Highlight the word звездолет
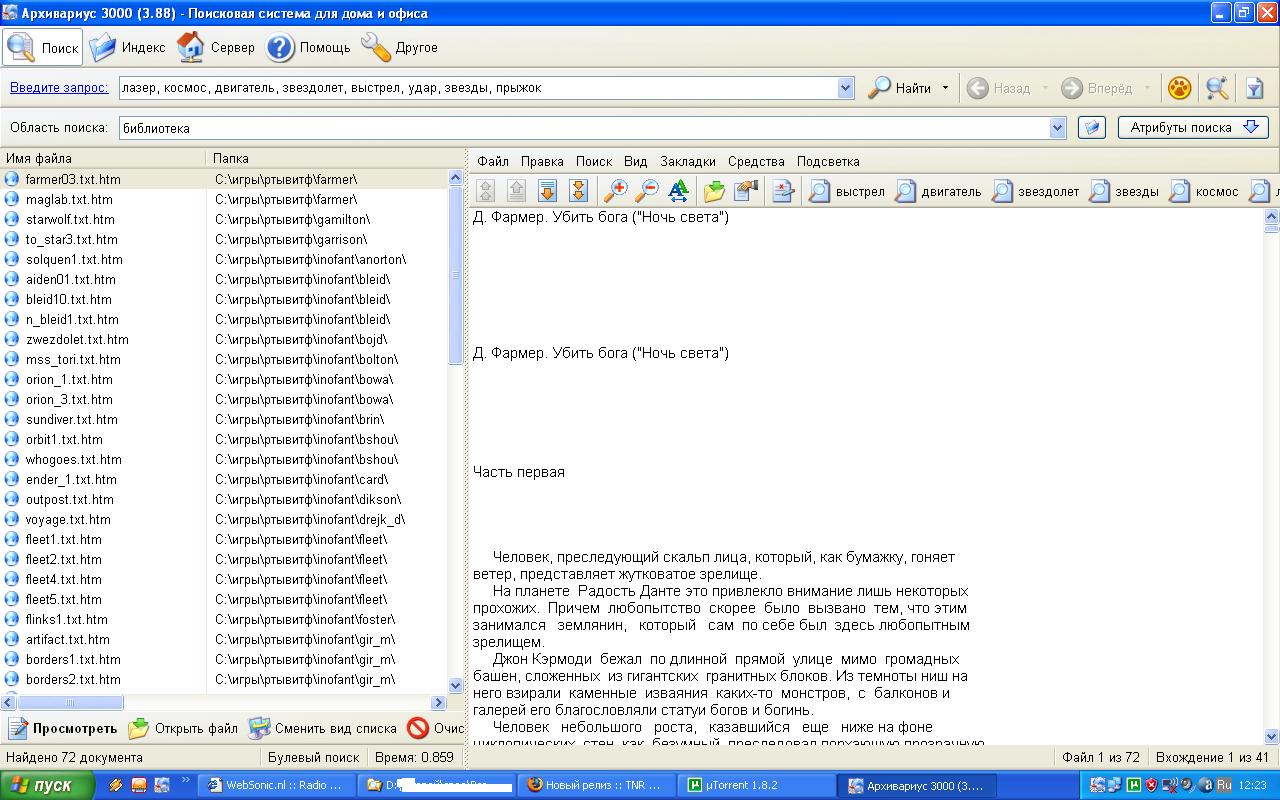The height and width of the screenshot is (800, 1280). tap(1036, 191)
